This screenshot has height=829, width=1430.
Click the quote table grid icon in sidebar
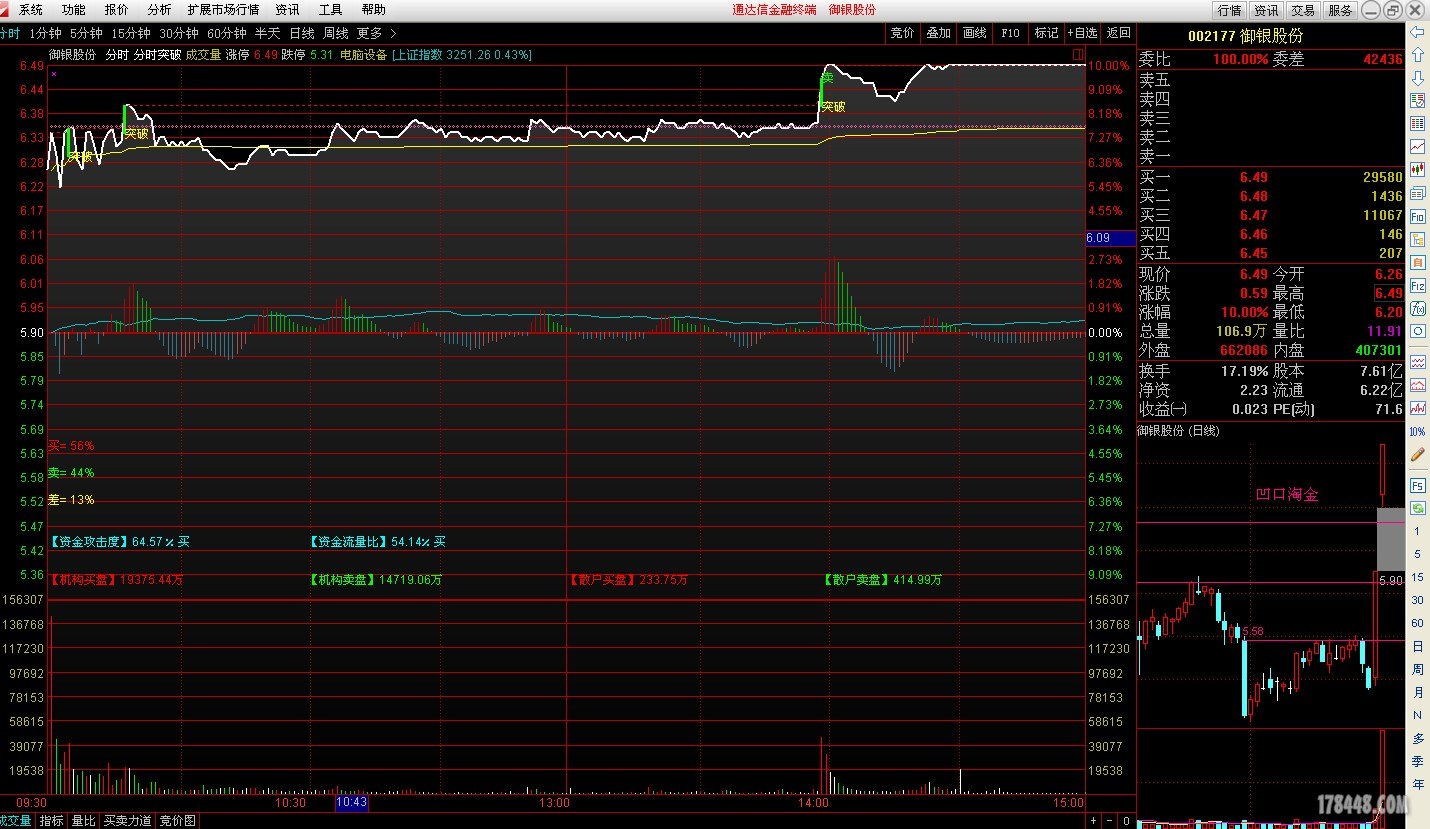tap(1417, 123)
